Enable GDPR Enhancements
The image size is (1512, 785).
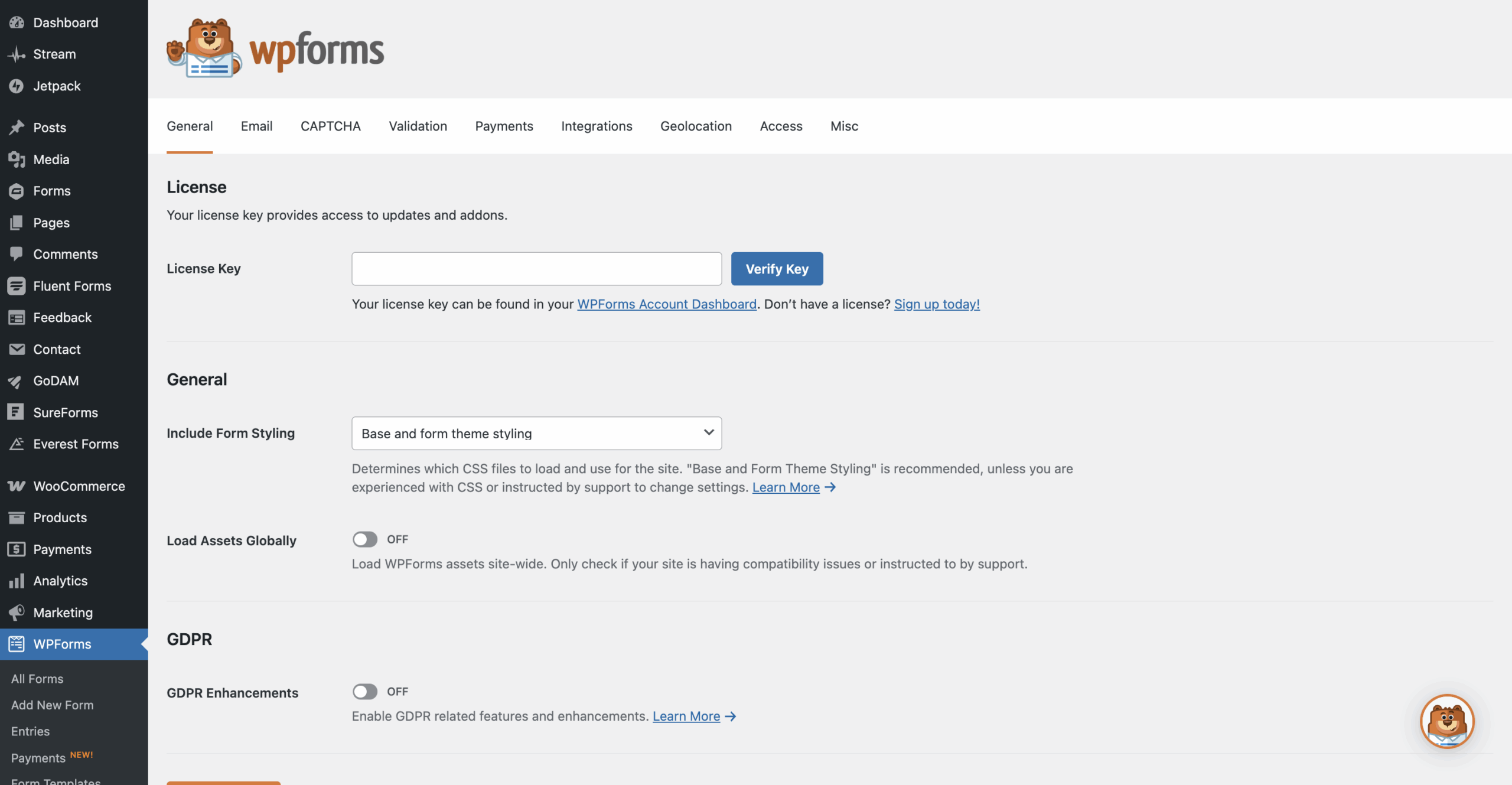point(365,691)
